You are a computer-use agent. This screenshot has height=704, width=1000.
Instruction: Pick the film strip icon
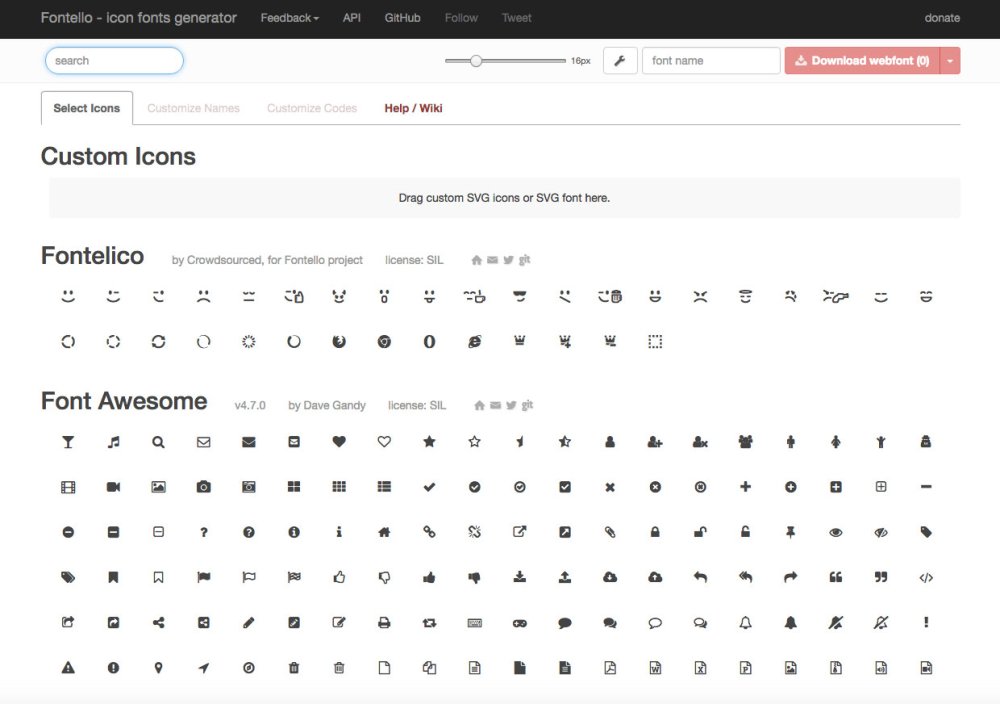point(68,487)
